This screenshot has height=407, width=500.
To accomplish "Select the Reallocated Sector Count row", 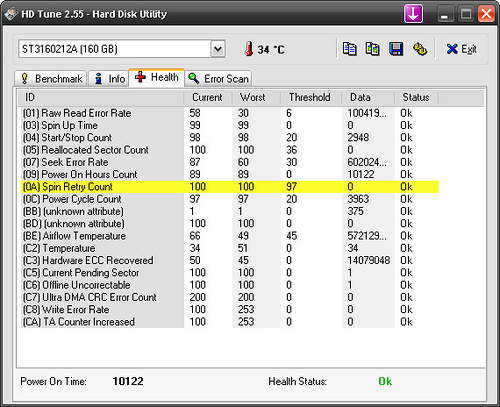I will pyautogui.click(x=230, y=150).
